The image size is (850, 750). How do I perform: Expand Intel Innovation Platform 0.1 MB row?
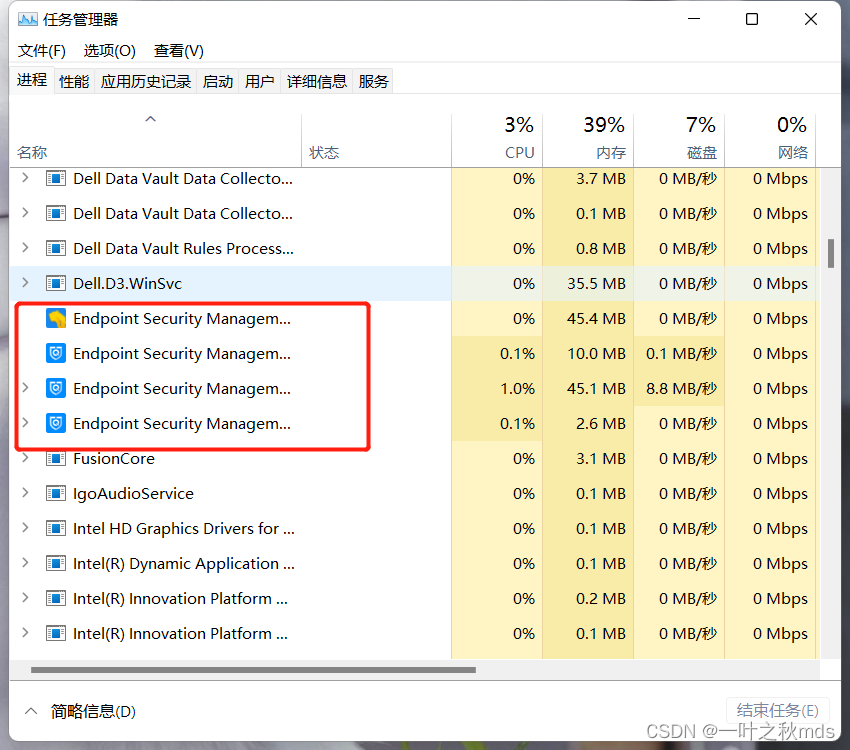pyautogui.click(x=25, y=633)
